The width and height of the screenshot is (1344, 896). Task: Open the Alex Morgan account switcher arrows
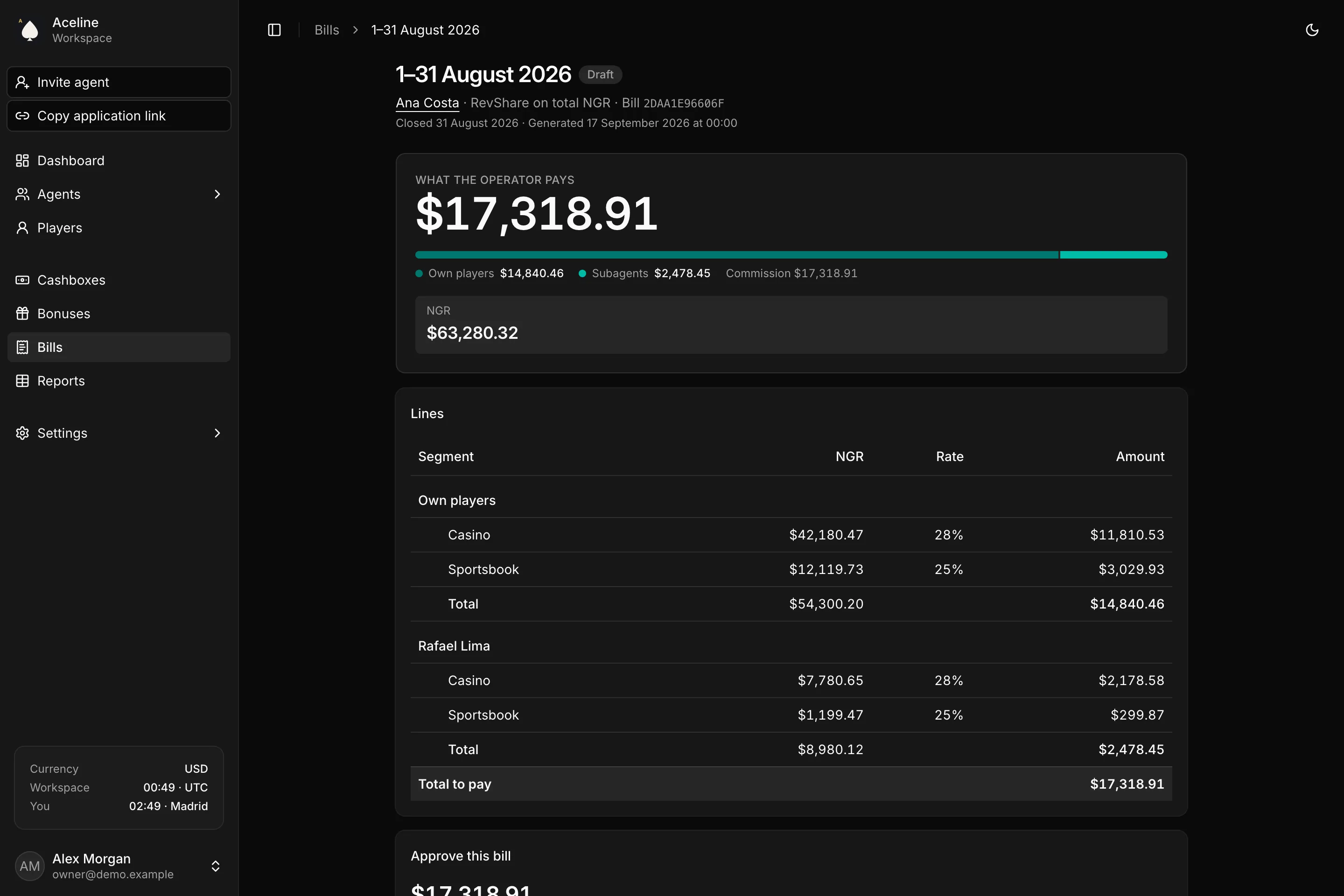tap(216, 866)
